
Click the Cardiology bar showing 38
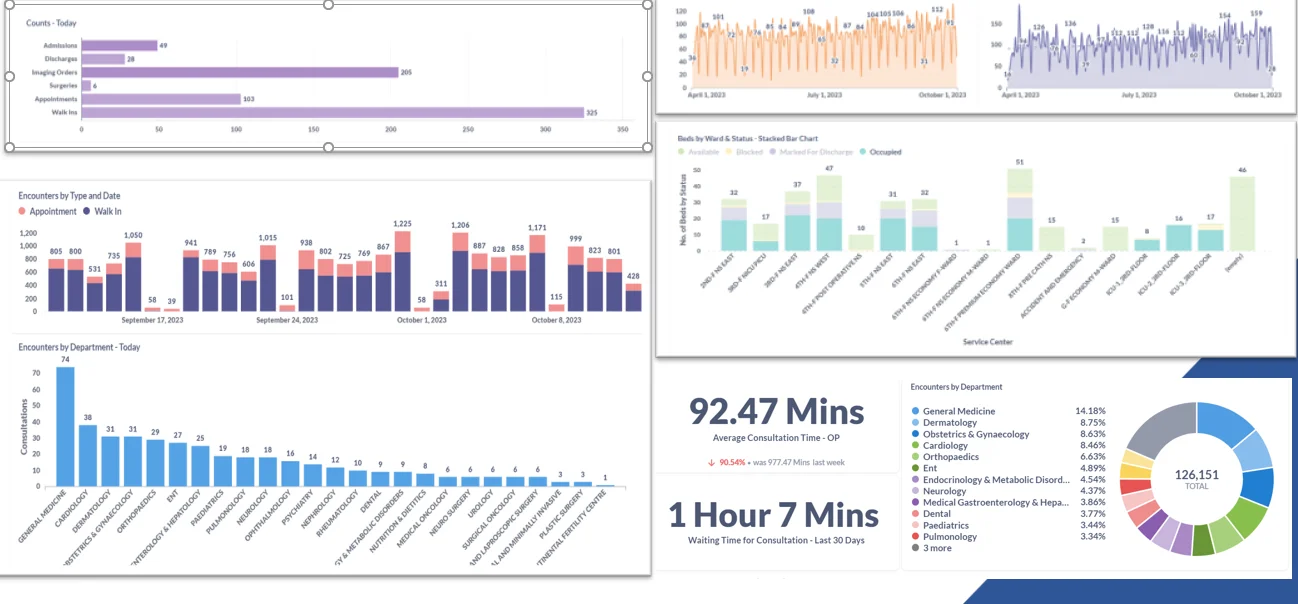pos(88,455)
